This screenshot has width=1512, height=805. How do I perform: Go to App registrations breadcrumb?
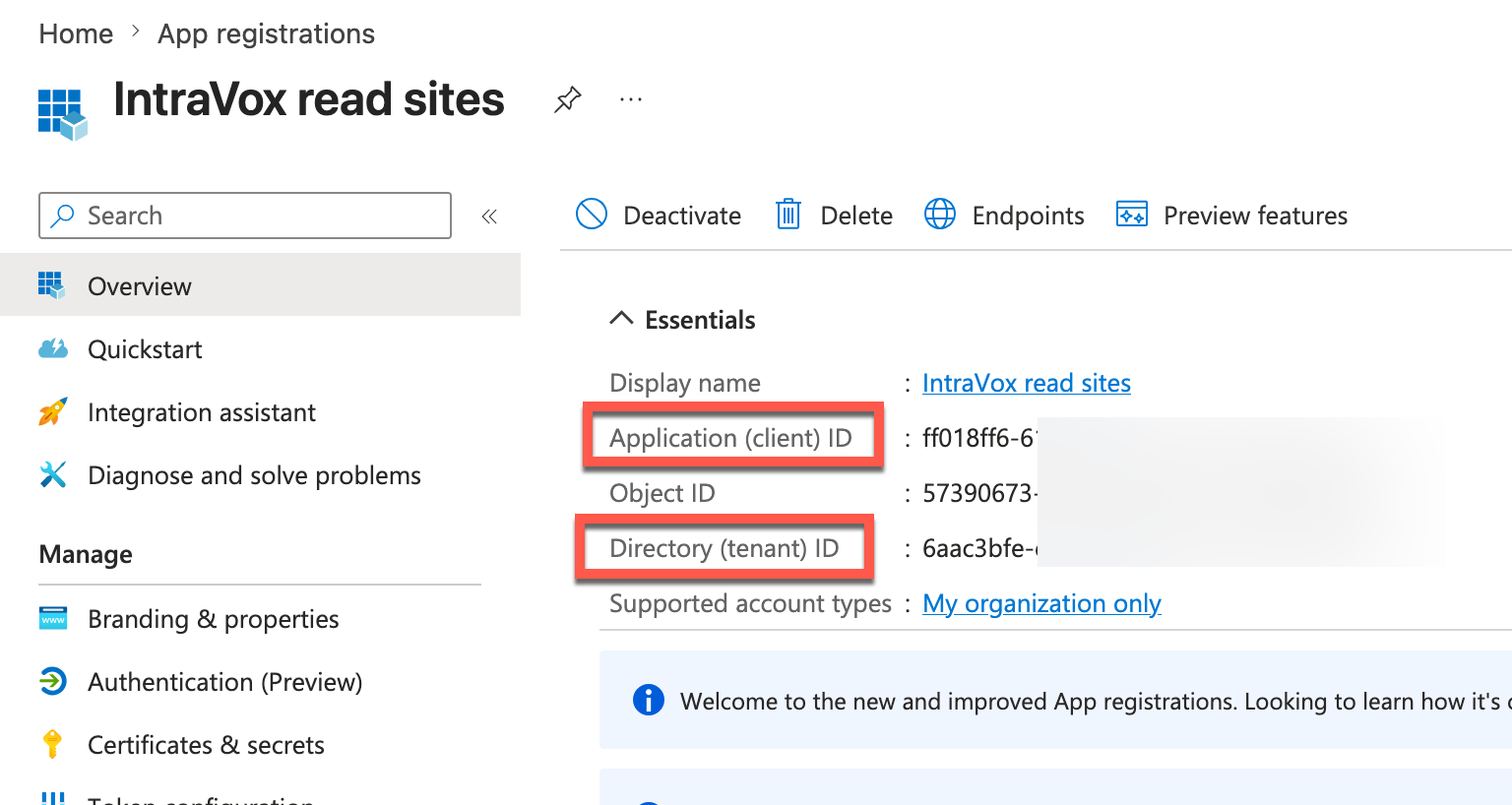[267, 33]
